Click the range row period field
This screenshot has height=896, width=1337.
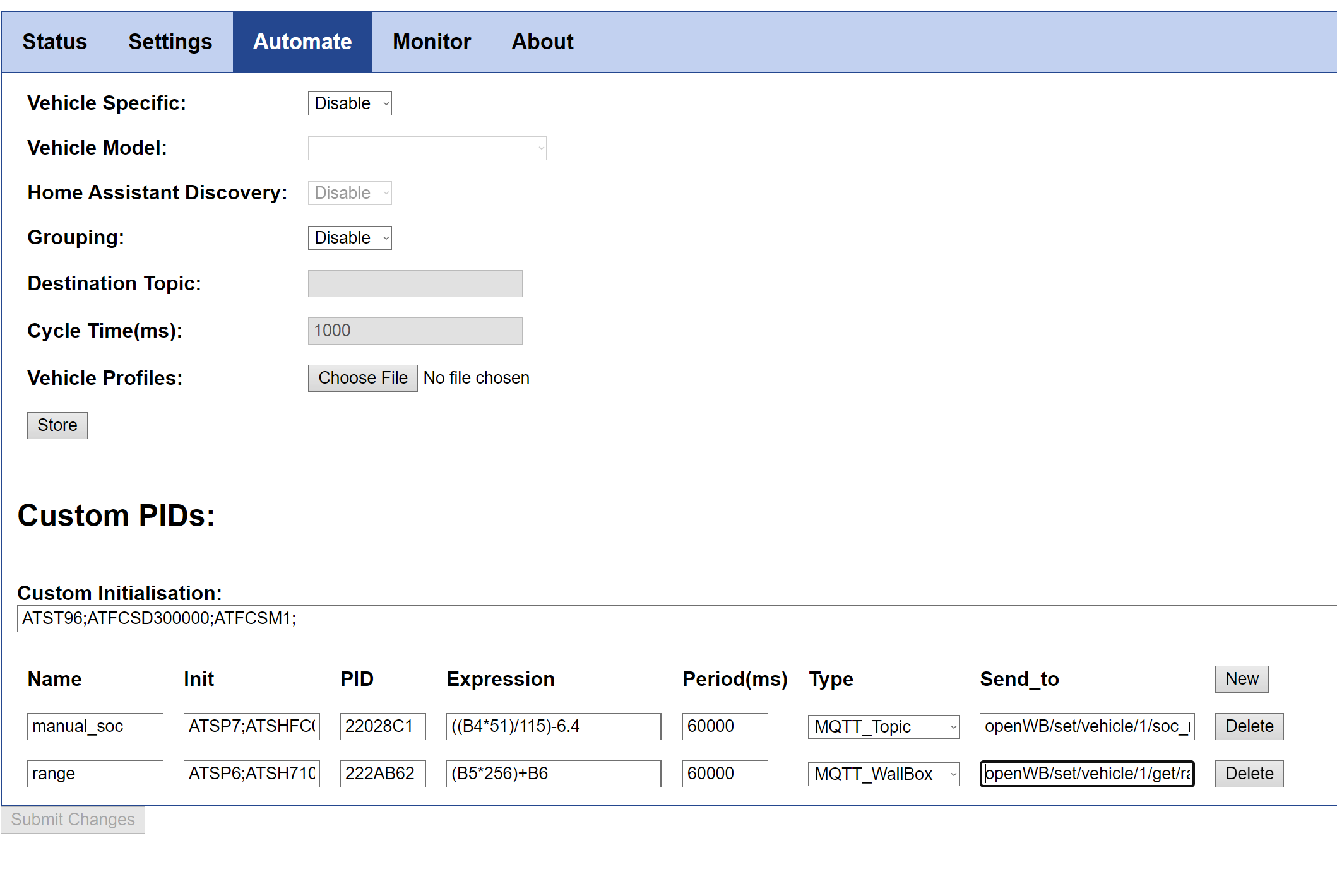click(x=725, y=774)
